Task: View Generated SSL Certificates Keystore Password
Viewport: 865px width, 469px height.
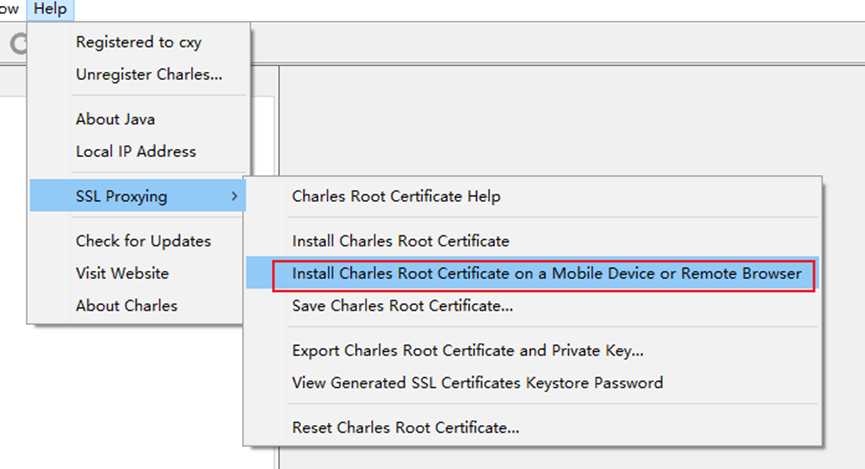Action: (477, 382)
